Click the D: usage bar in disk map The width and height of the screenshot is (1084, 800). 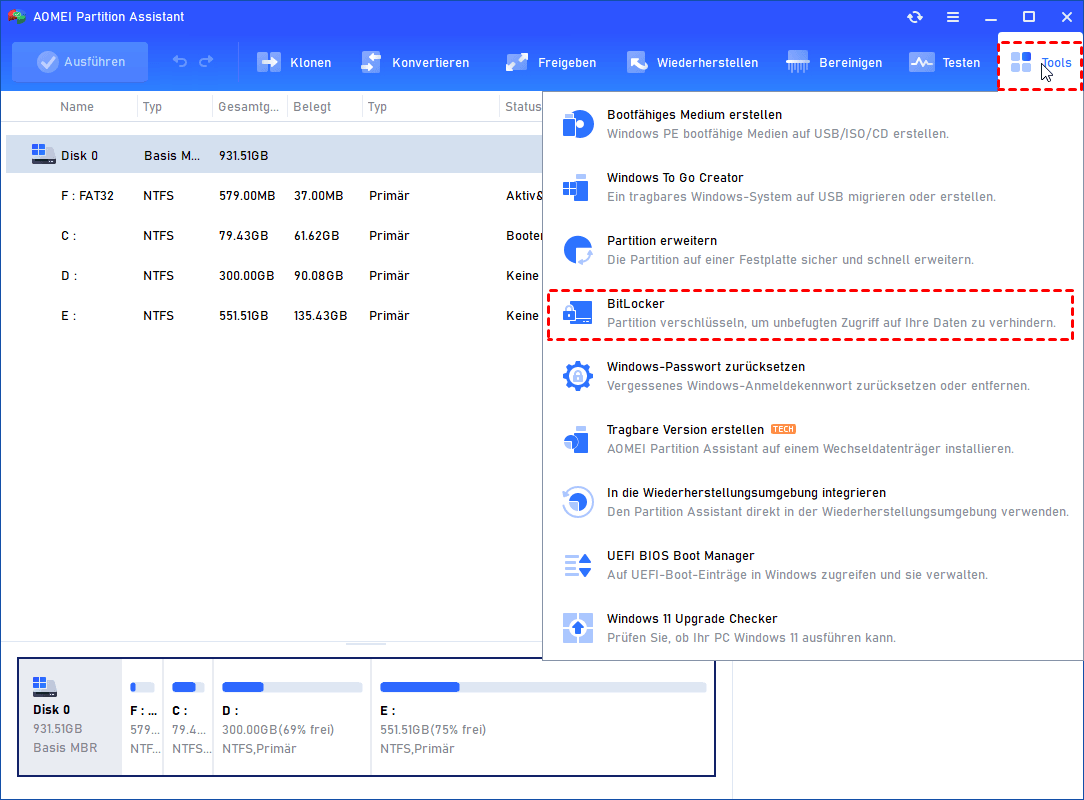tap(292, 687)
